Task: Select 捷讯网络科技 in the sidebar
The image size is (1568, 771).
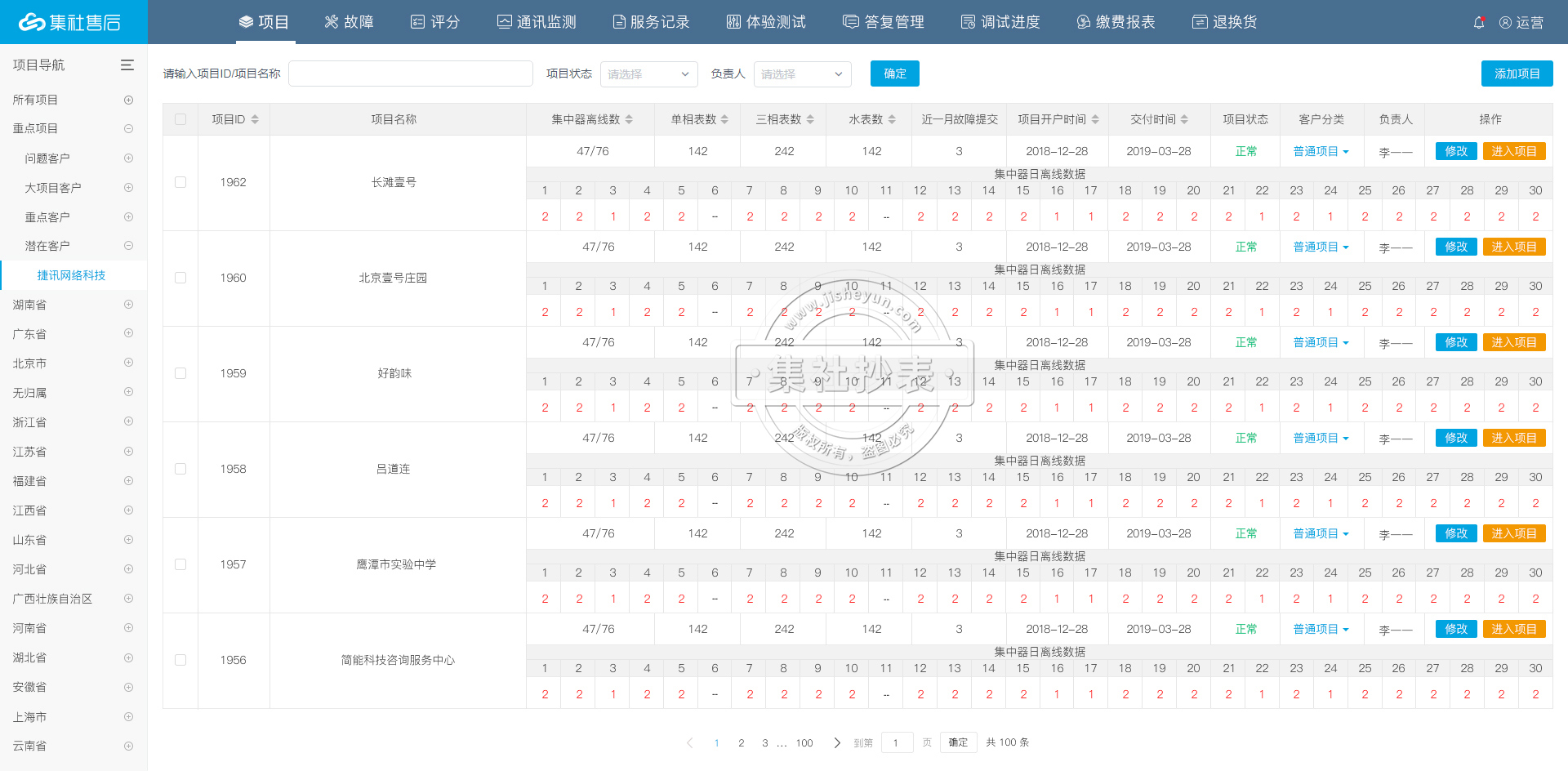Action: 71,275
